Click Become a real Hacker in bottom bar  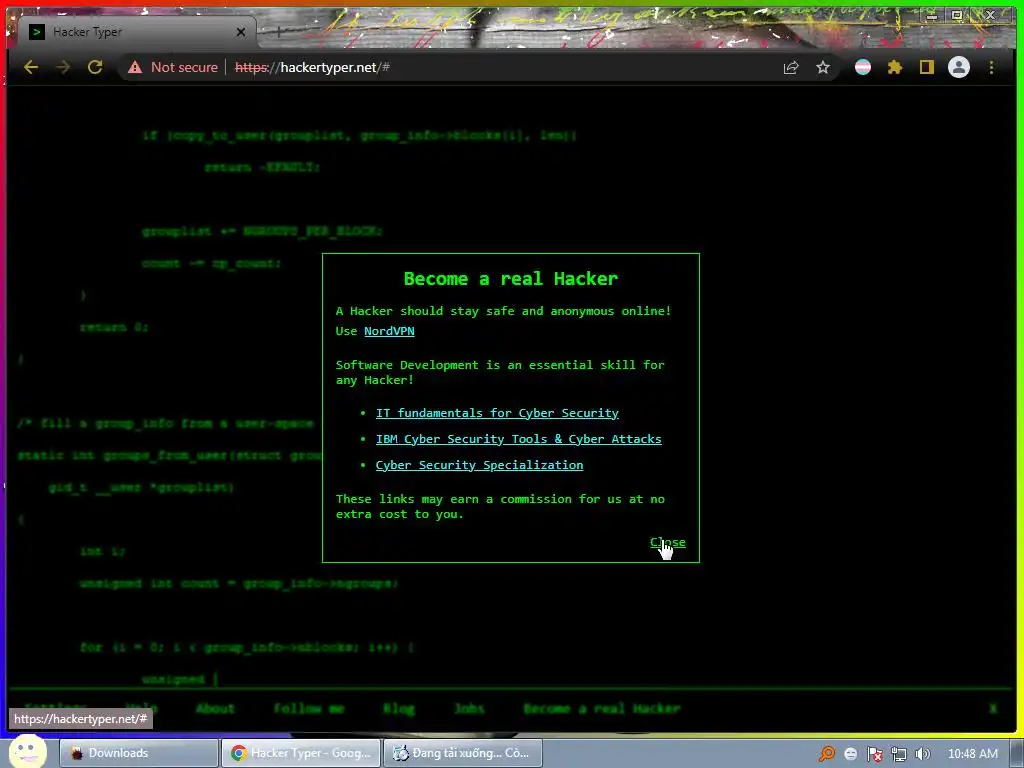[x=601, y=709]
